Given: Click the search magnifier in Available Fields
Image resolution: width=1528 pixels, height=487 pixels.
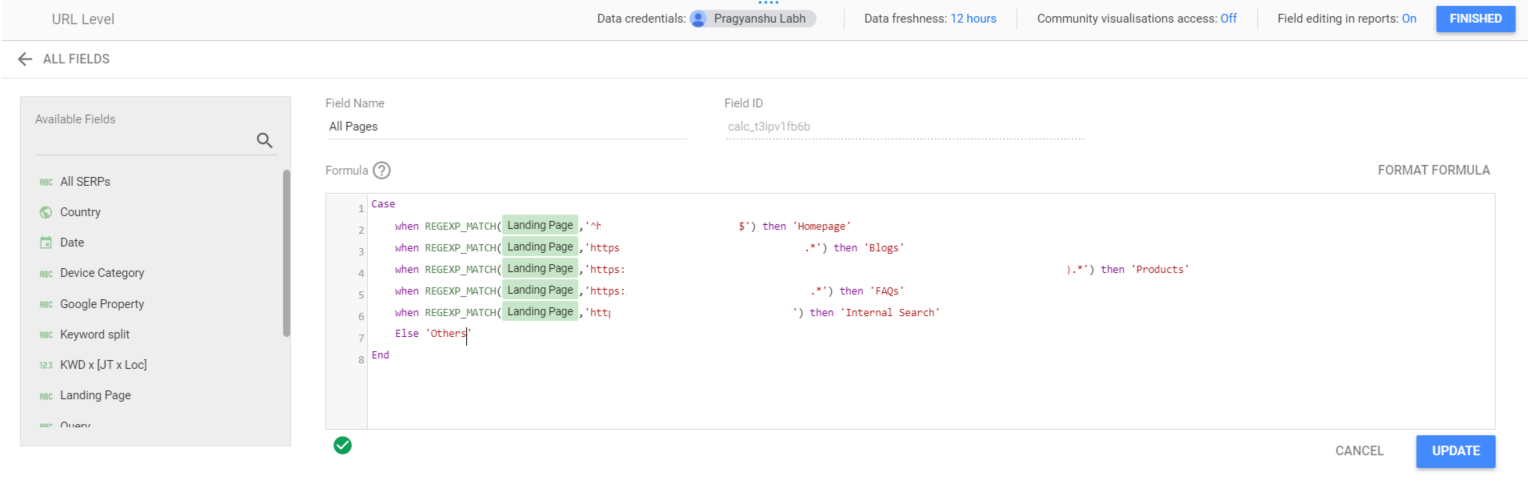Looking at the screenshot, I should (265, 141).
